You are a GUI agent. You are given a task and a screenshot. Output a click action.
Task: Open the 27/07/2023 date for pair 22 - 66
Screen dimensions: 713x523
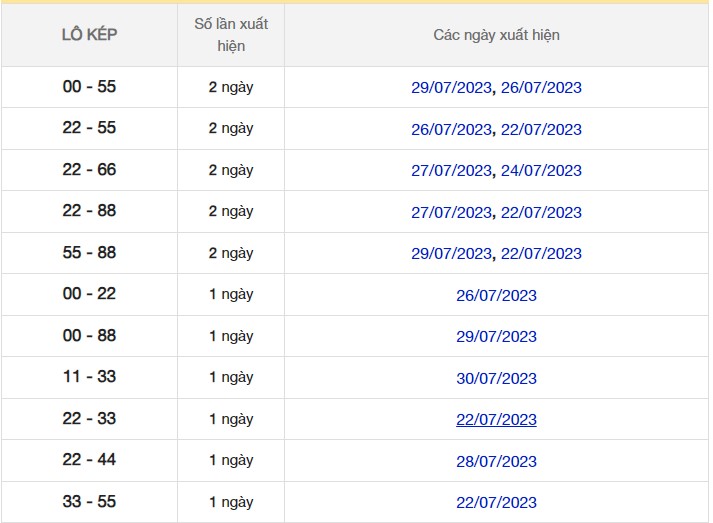(451, 170)
